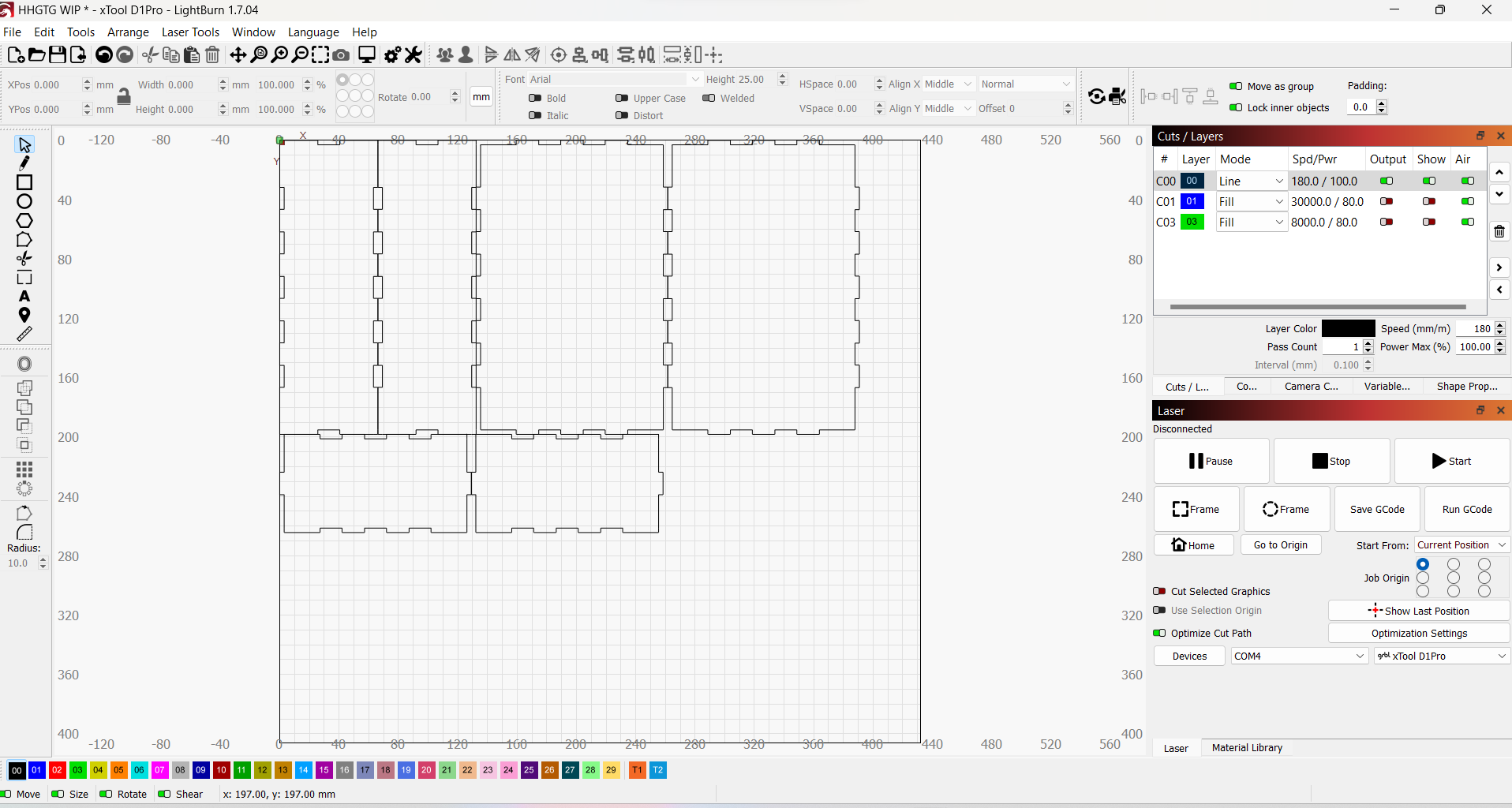Open Mode dropdown for C00 Line layer
Image resolution: width=1512 pixels, height=808 pixels.
pyautogui.click(x=1252, y=181)
